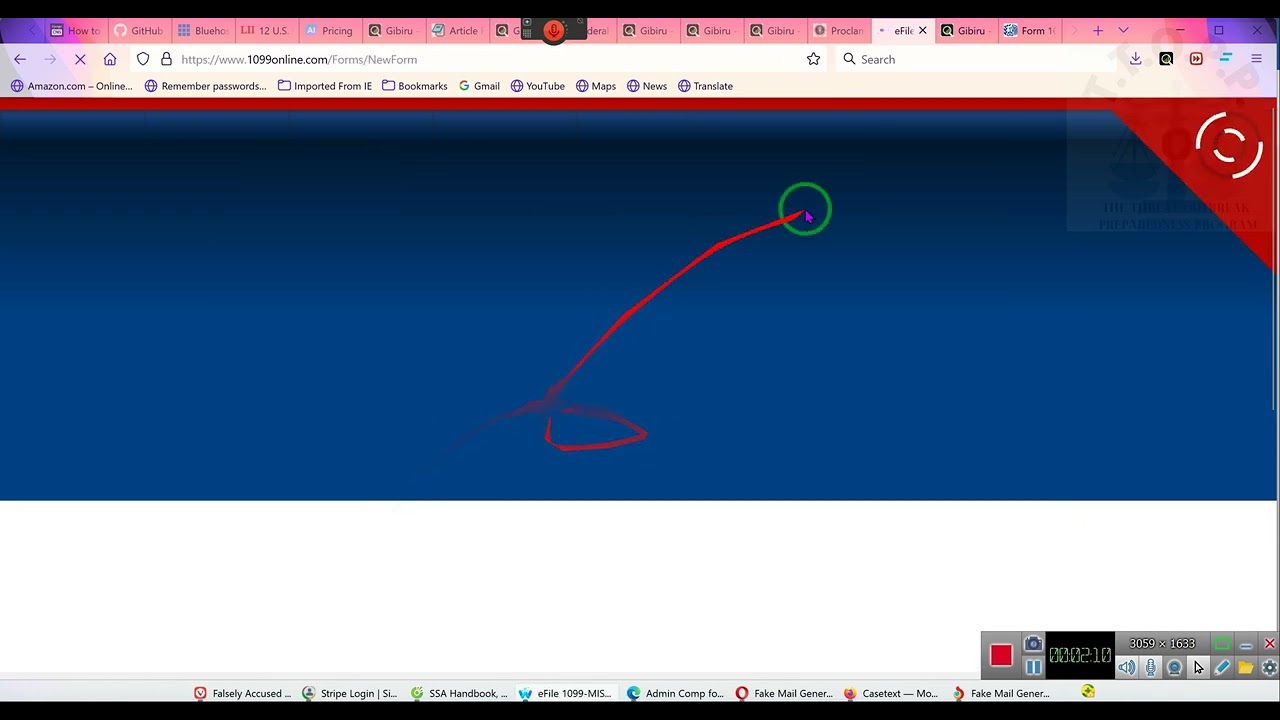Toggle microphone recording in recorder toolbar
The width and height of the screenshot is (1280, 720).
coord(1151,668)
